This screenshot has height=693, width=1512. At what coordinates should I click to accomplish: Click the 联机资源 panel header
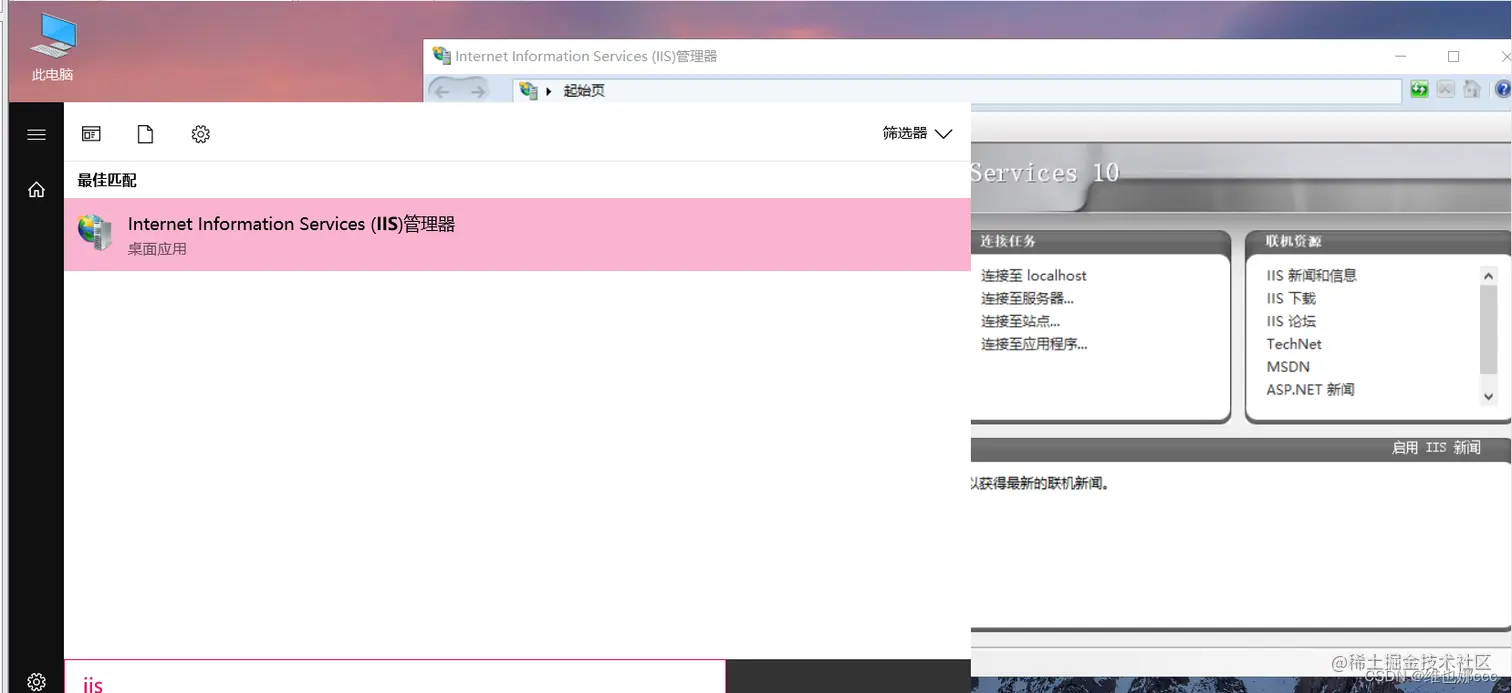pyautogui.click(x=1293, y=241)
